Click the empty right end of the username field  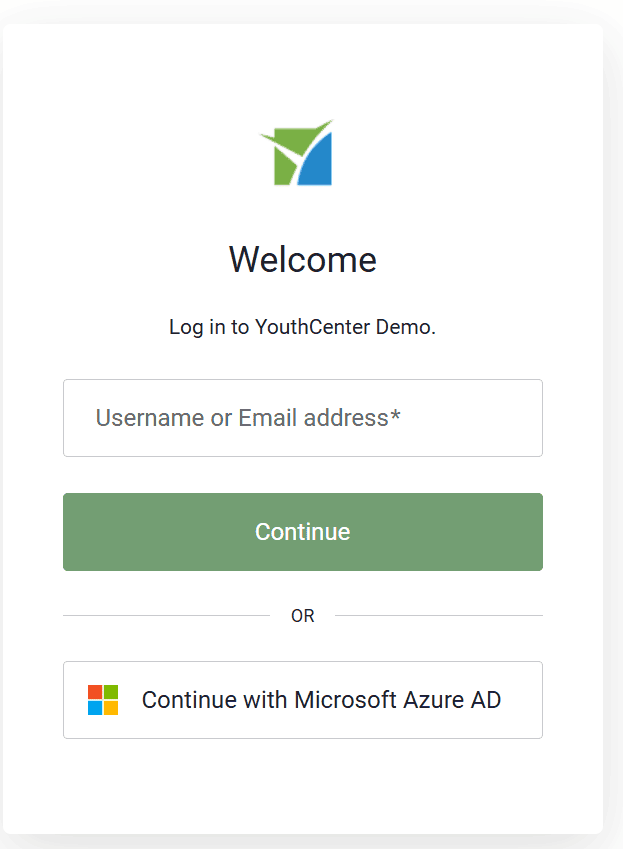[x=500, y=418]
